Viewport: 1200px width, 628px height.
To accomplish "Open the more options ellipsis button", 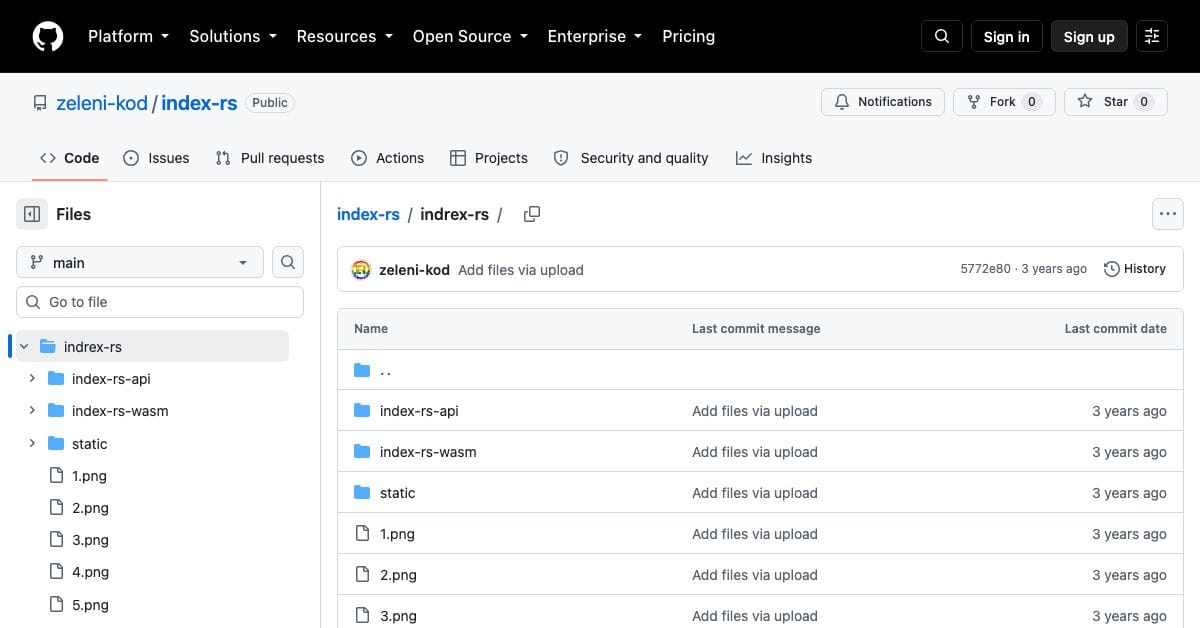I will 1168,214.
